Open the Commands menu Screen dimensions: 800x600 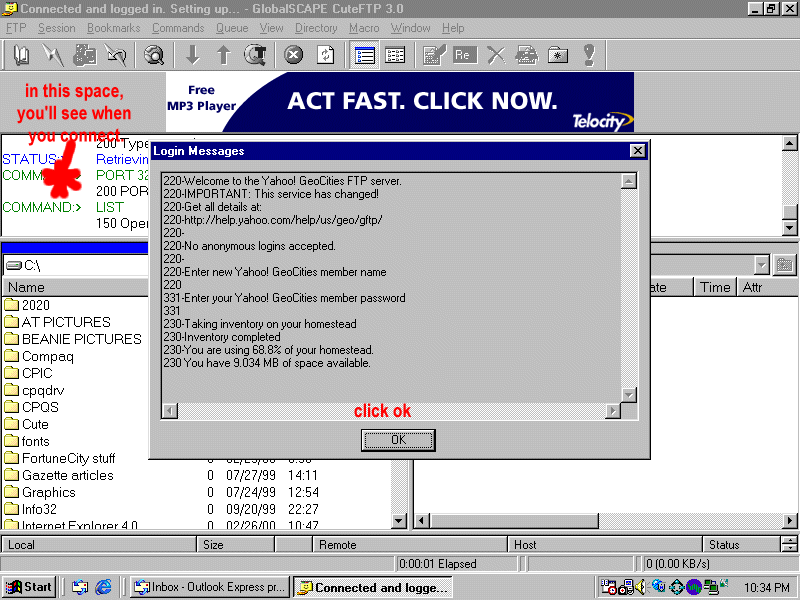coord(178,28)
